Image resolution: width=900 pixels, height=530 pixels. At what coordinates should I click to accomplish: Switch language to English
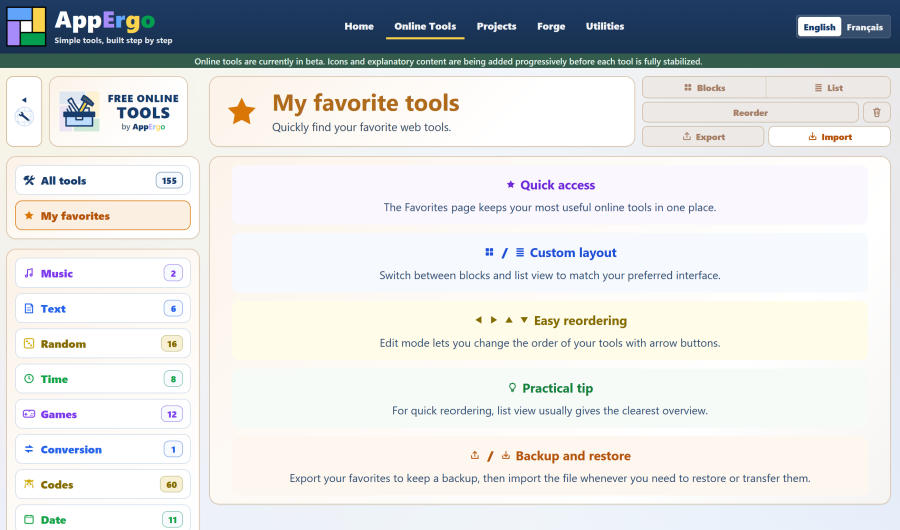(819, 27)
